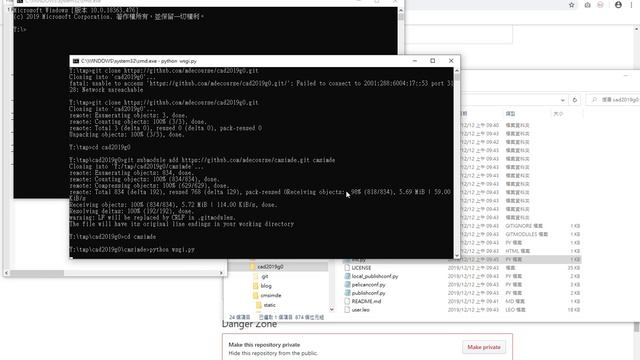Click the user.leo file icon
Screen dimensions: 640x360
[x=347, y=310]
